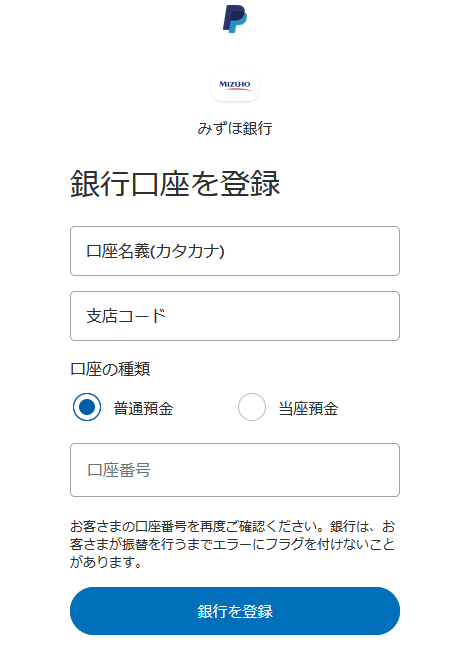Click the account number confirmation notice text
469x661 pixels.
[x=232, y=544]
